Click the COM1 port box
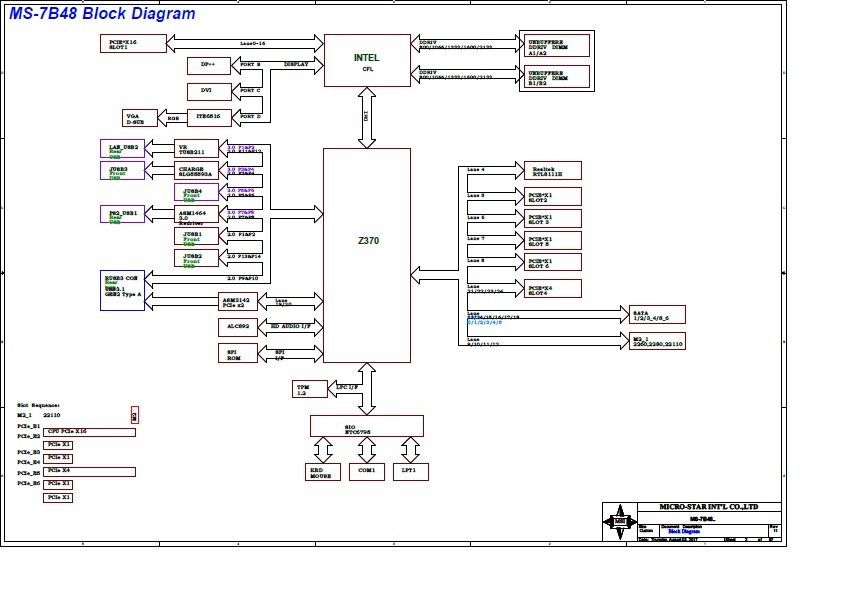851x601 pixels. (x=366, y=471)
